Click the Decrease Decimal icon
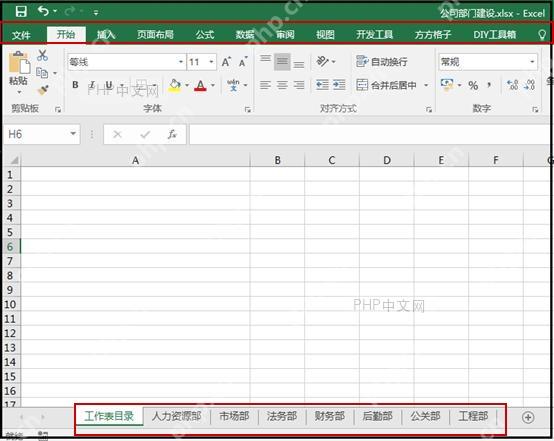This screenshot has height=441, width=554. (530, 85)
